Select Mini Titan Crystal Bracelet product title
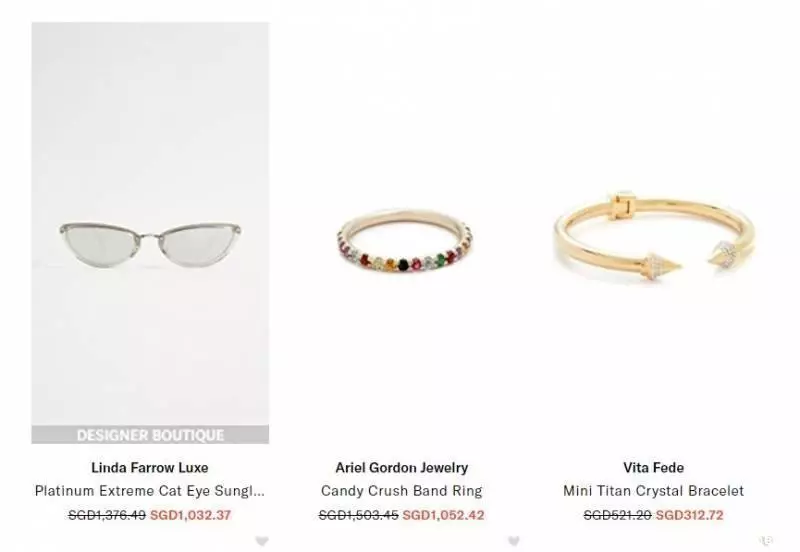The height and width of the screenshot is (552, 800). pos(654,491)
